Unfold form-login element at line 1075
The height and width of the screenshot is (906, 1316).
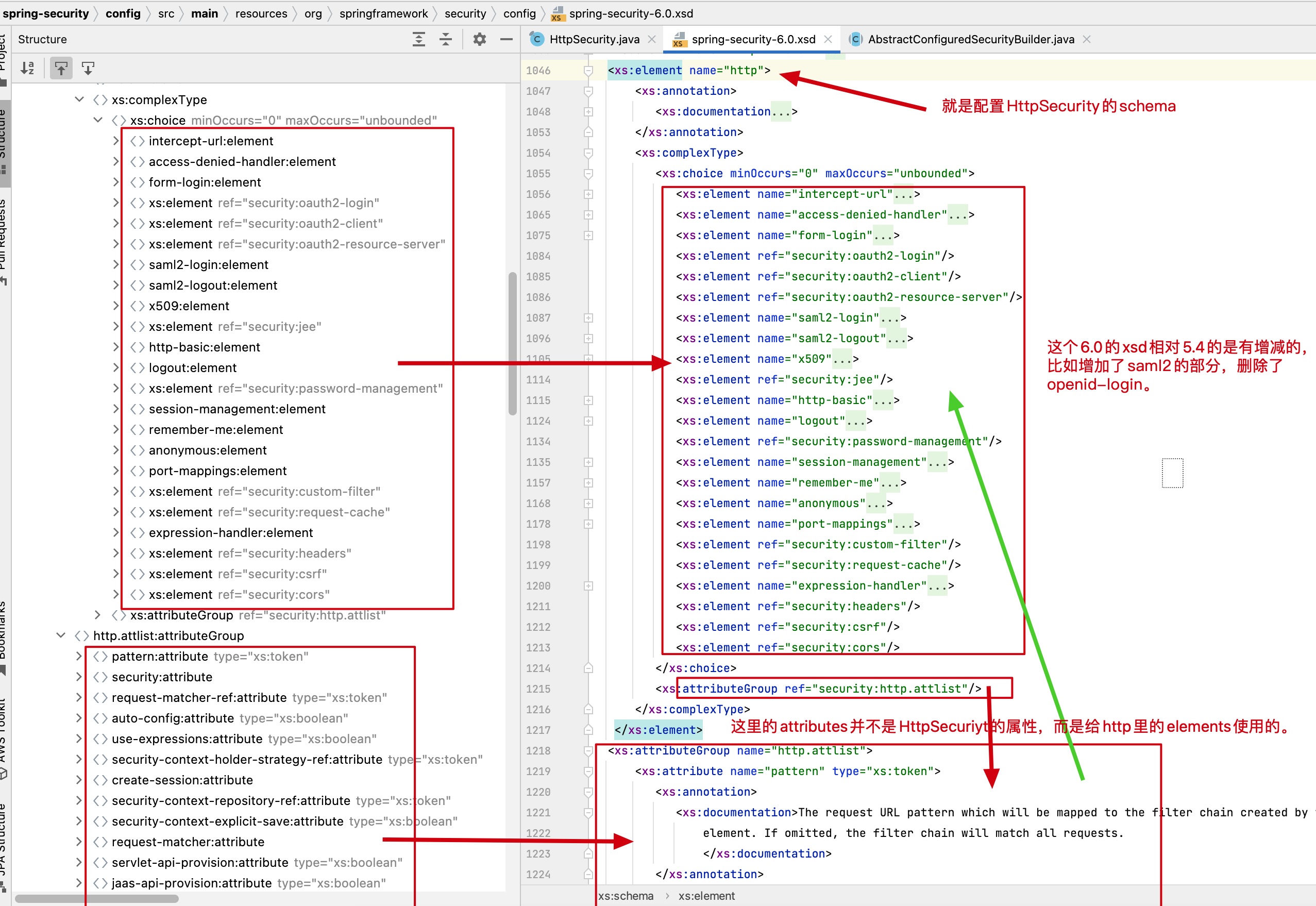click(x=588, y=236)
